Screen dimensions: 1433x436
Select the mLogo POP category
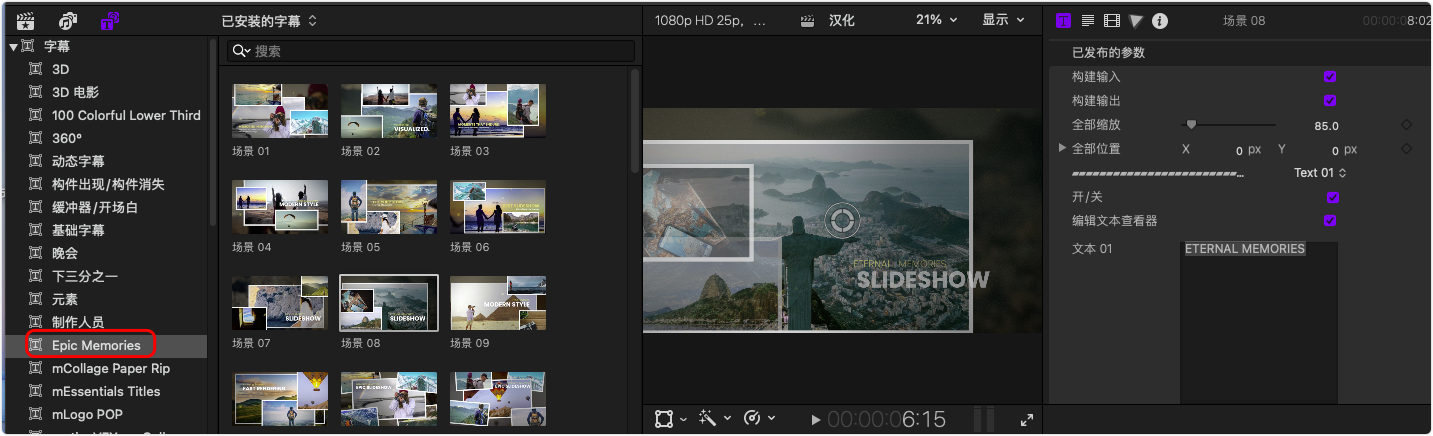(x=87, y=414)
